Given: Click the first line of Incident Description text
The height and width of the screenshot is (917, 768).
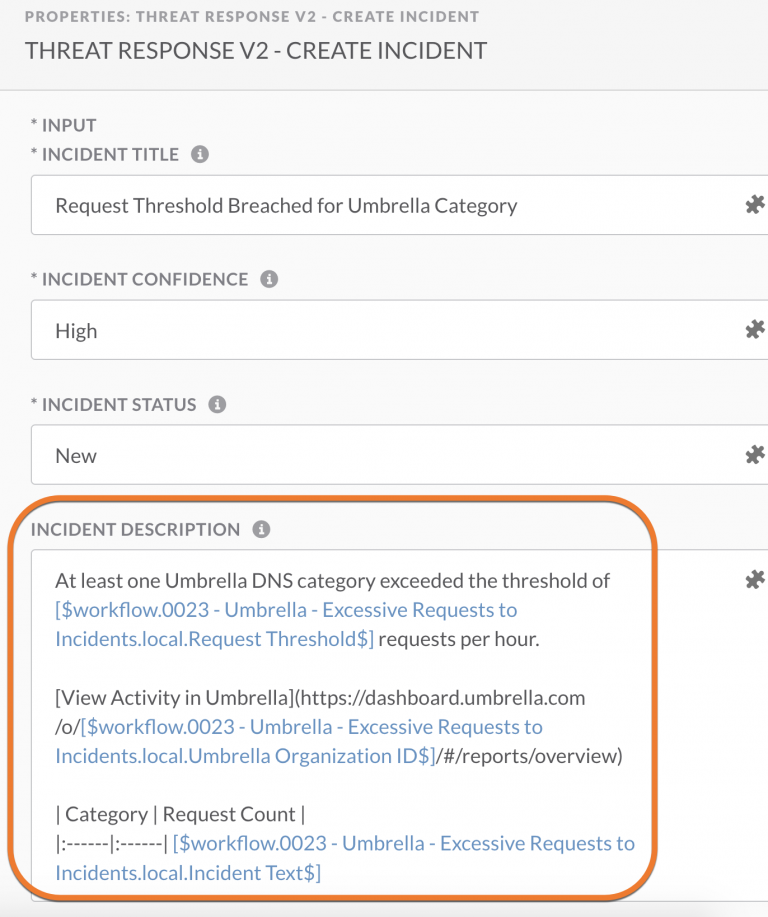Looking at the screenshot, I should (332, 581).
